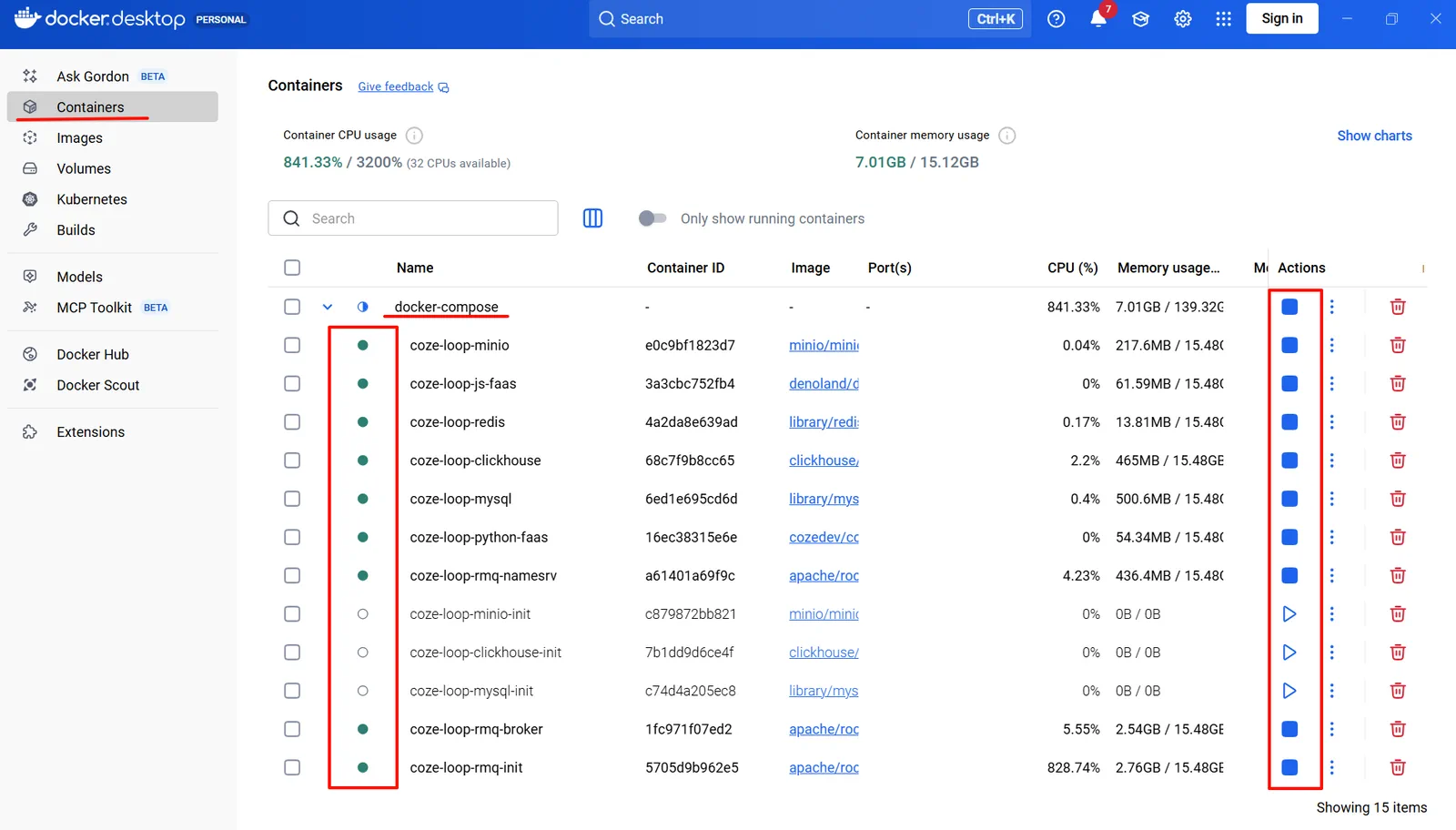Delete the coze-loop-minio-init container
This screenshot has width=1456, height=830.
(x=1398, y=614)
